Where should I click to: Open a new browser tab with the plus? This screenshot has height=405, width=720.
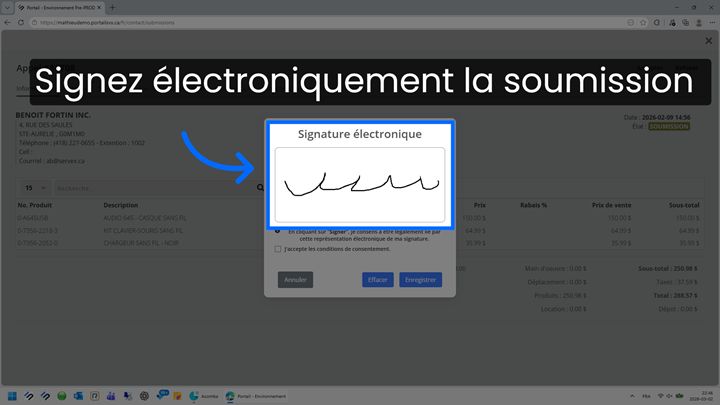112,7
